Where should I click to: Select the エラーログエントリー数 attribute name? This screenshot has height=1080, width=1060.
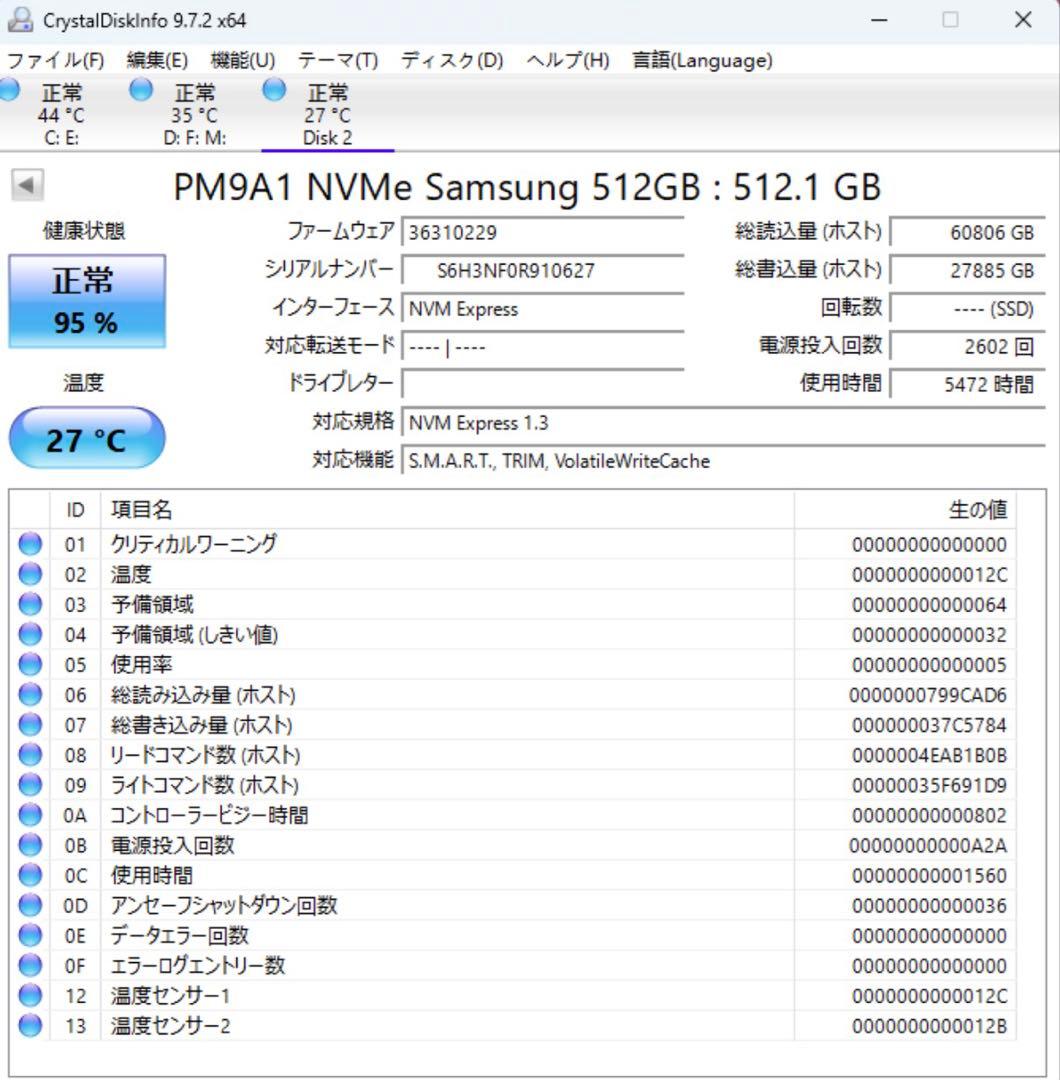tap(198, 965)
